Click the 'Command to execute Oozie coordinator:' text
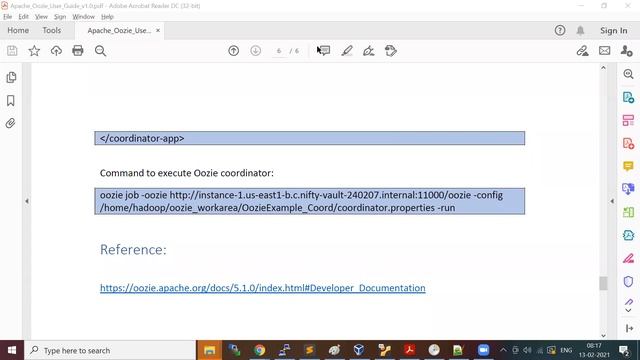The width and height of the screenshot is (640, 360). click(187, 173)
